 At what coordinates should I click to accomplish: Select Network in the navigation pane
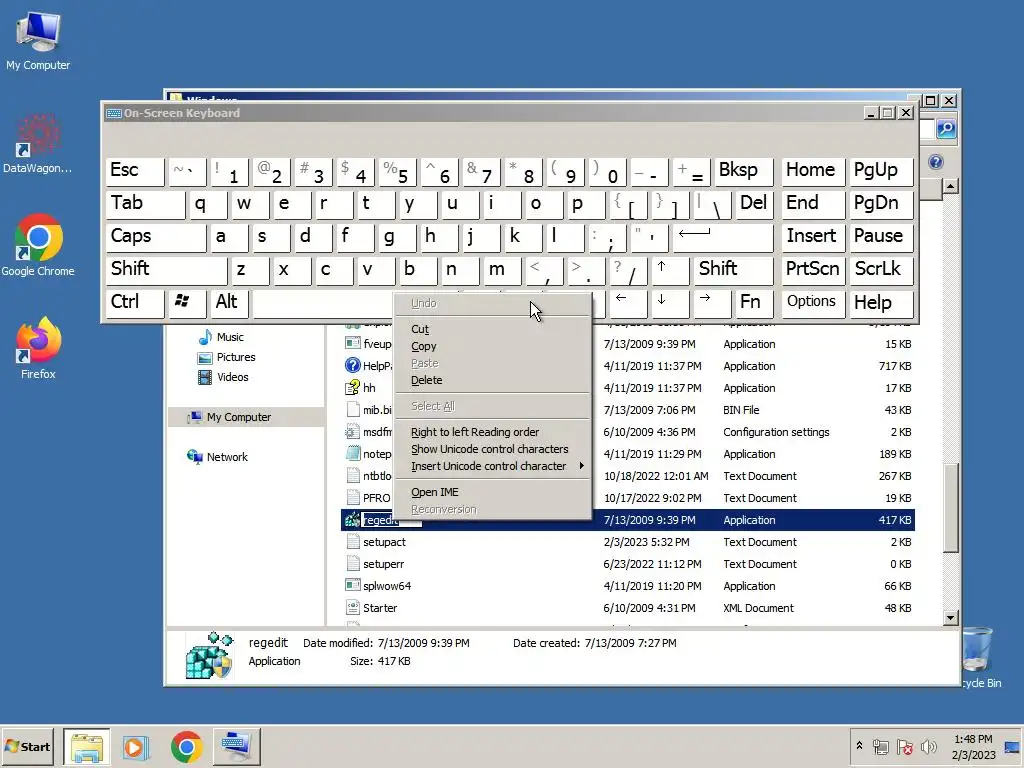point(227,456)
